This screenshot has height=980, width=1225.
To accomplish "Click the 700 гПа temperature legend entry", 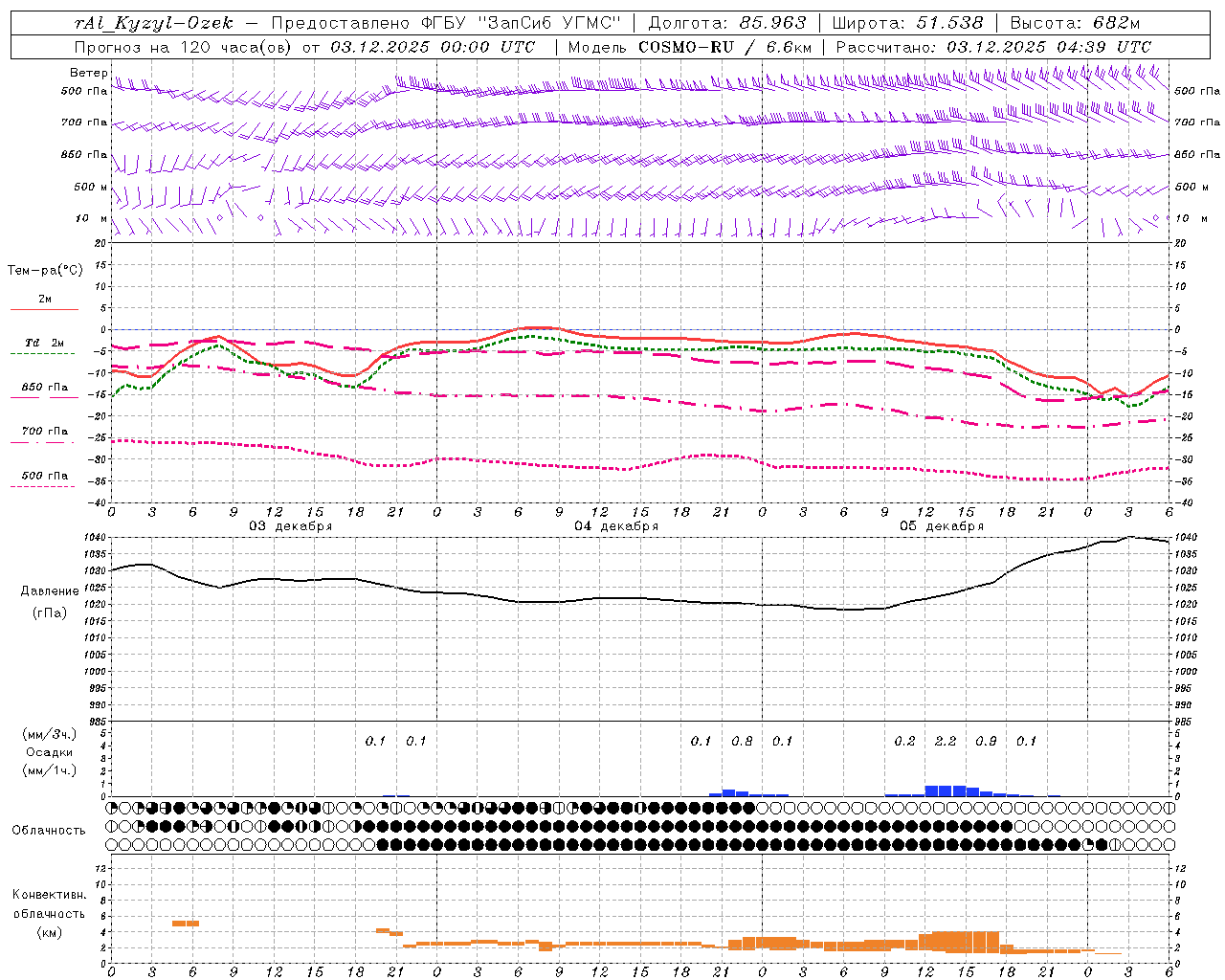I will pyautogui.click(x=45, y=432).
